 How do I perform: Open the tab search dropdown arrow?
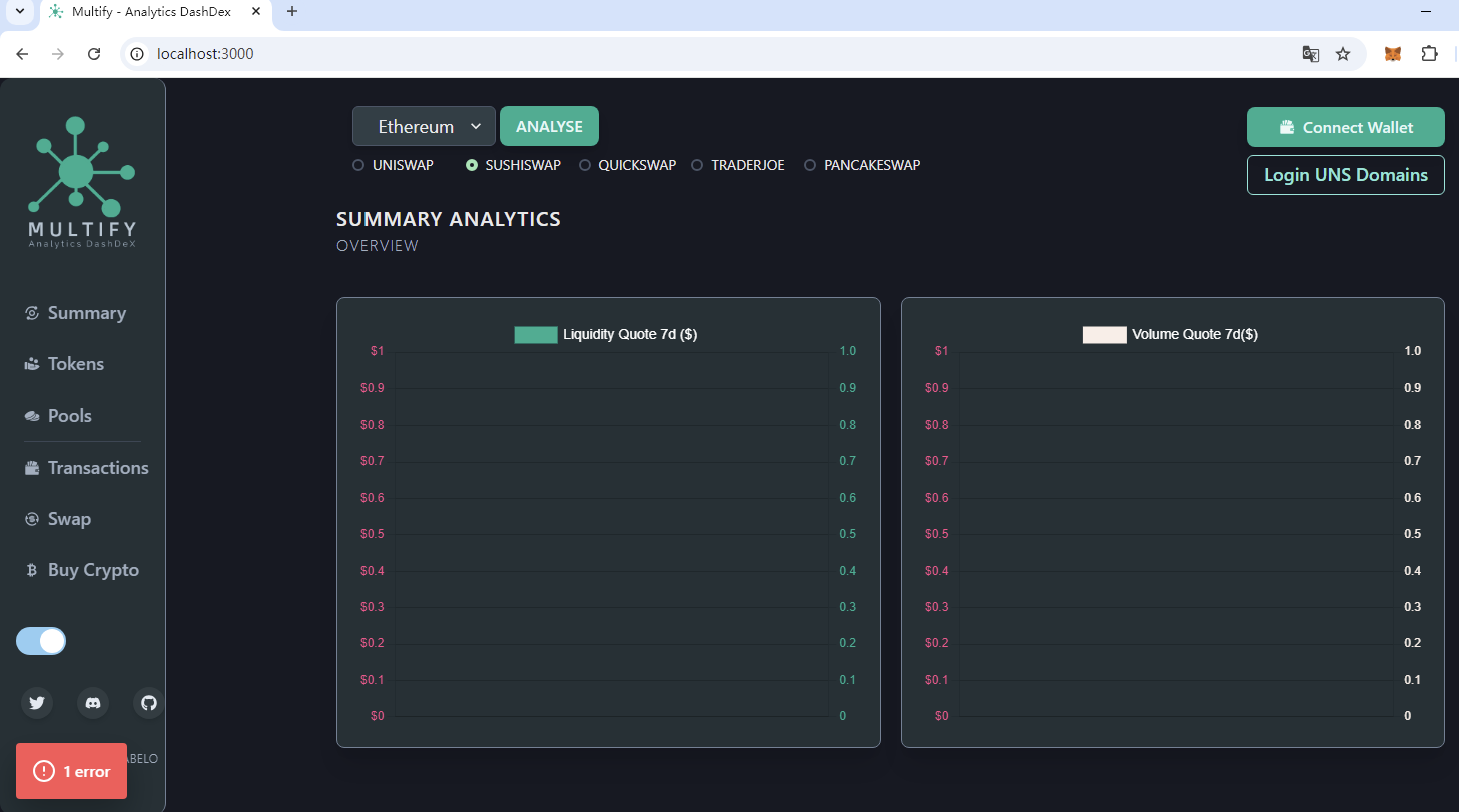pyautogui.click(x=20, y=12)
